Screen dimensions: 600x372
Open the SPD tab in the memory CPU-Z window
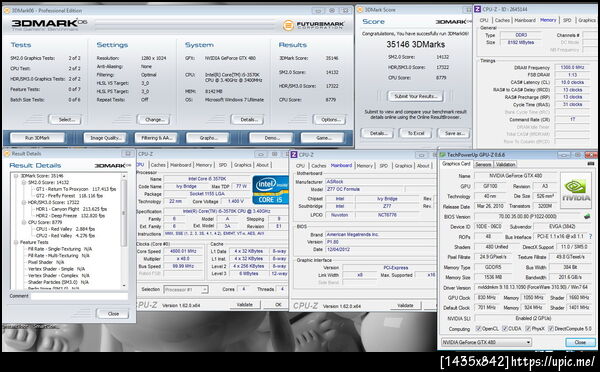coord(567,20)
